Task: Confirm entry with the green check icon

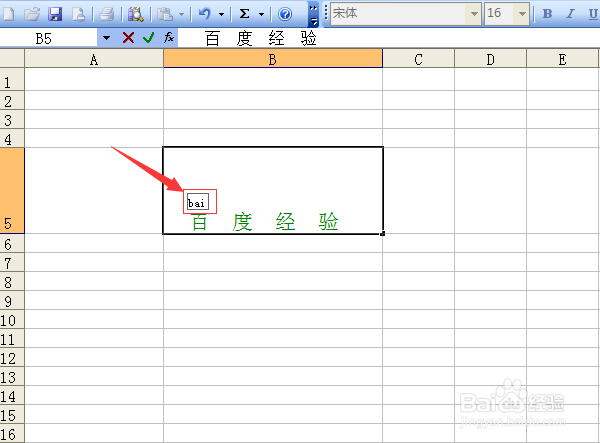Action: [x=148, y=37]
